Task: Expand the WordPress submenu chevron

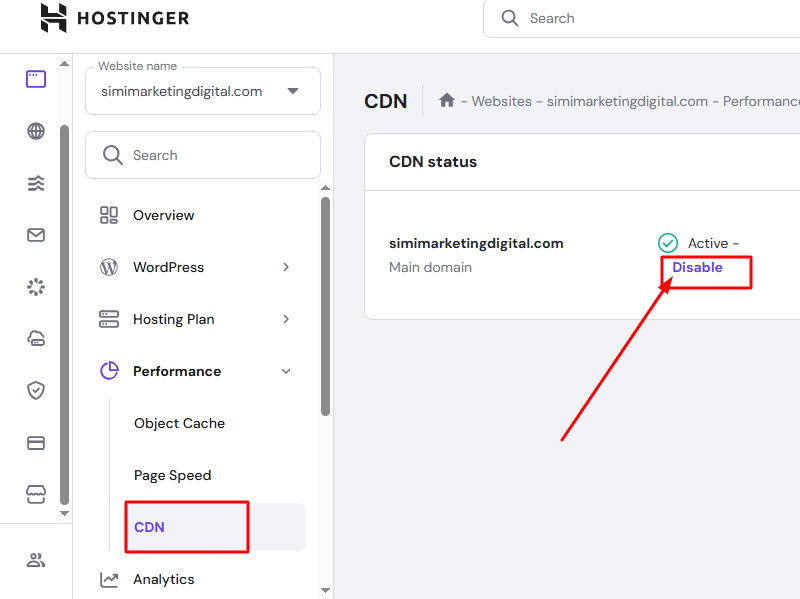Action: (286, 267)
